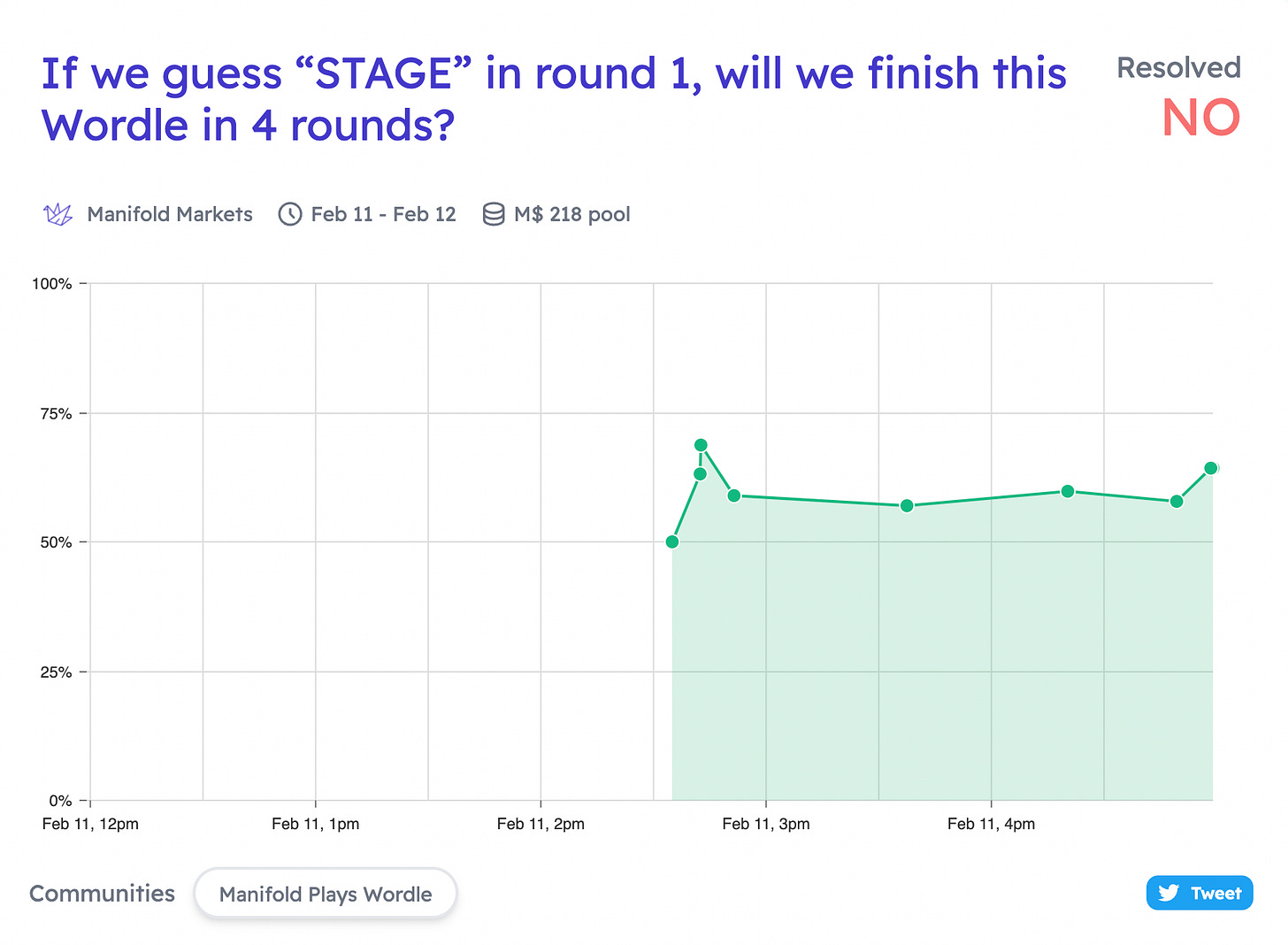Click the data point at 60% after 4pm
The height and width of the screenshot is (945, 1288).
pos(1068,491)
